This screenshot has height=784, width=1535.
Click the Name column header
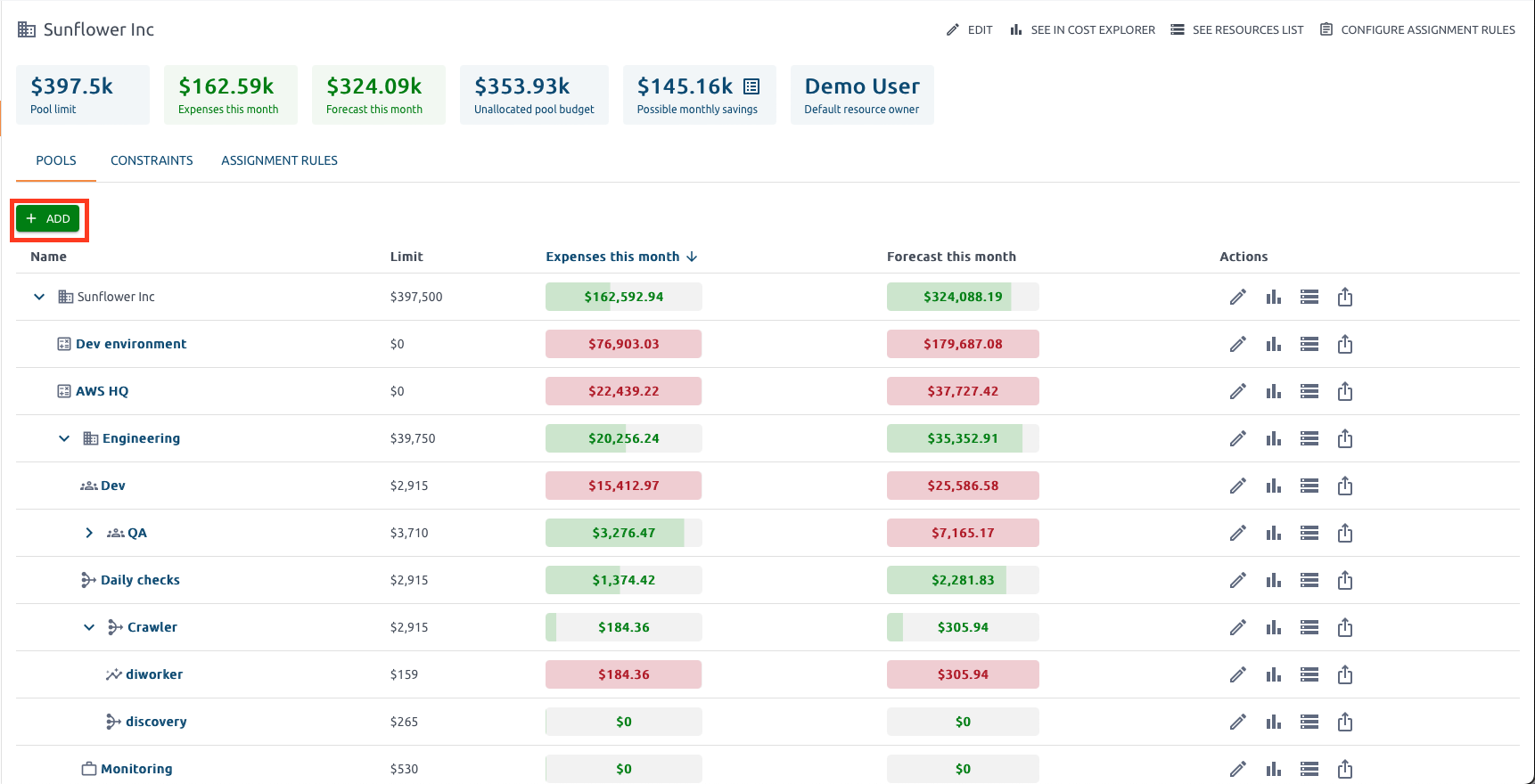pyautogui.click(x=48, y=257)
